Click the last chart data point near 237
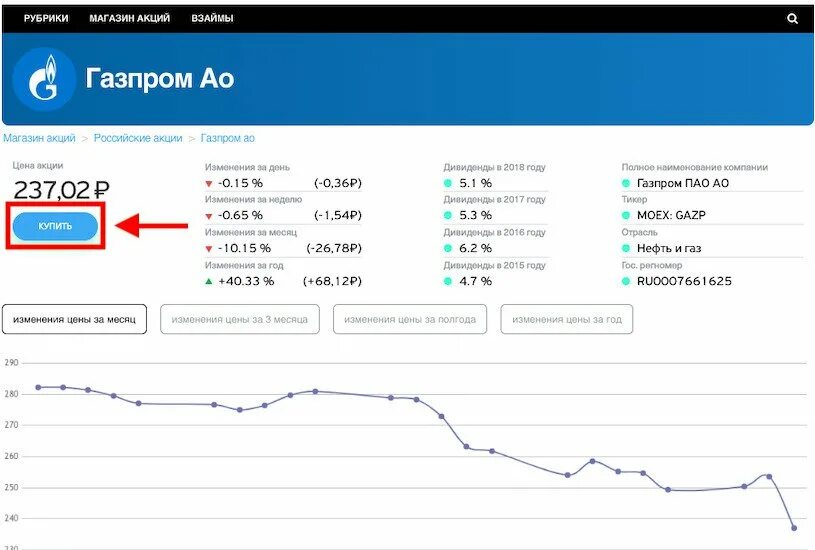815x550 pixels. [x=794, y=528]
